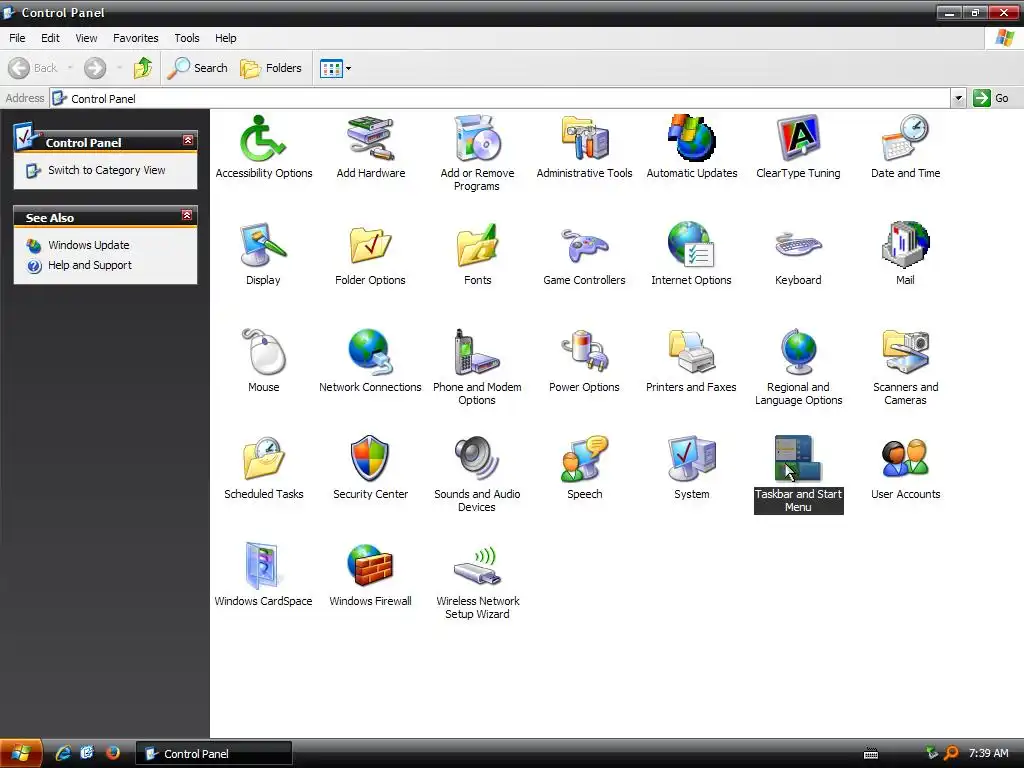Select Taskbar and Start Menu icon

click(798, 459)
